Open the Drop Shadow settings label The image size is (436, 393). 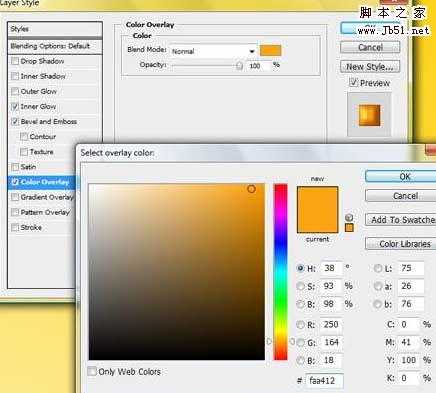[42, 61]
